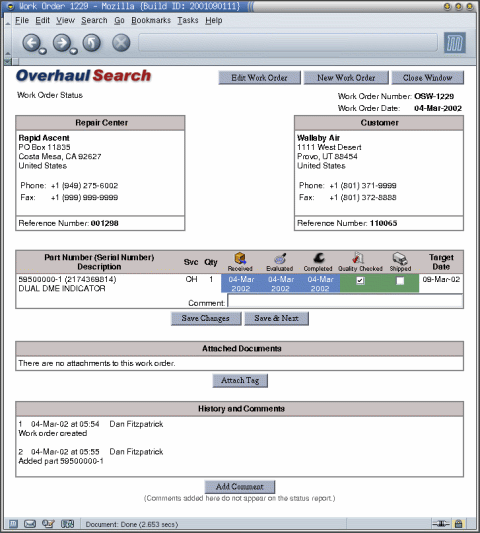
Task: Click the part number 59500000-1 text
Action: coord(40,279)
